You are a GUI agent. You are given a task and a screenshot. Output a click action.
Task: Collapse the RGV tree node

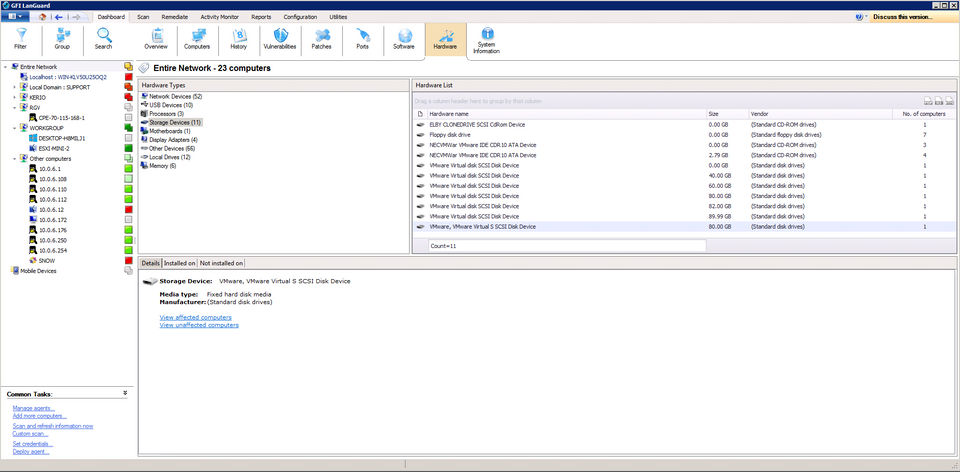[x=15, y=108]
